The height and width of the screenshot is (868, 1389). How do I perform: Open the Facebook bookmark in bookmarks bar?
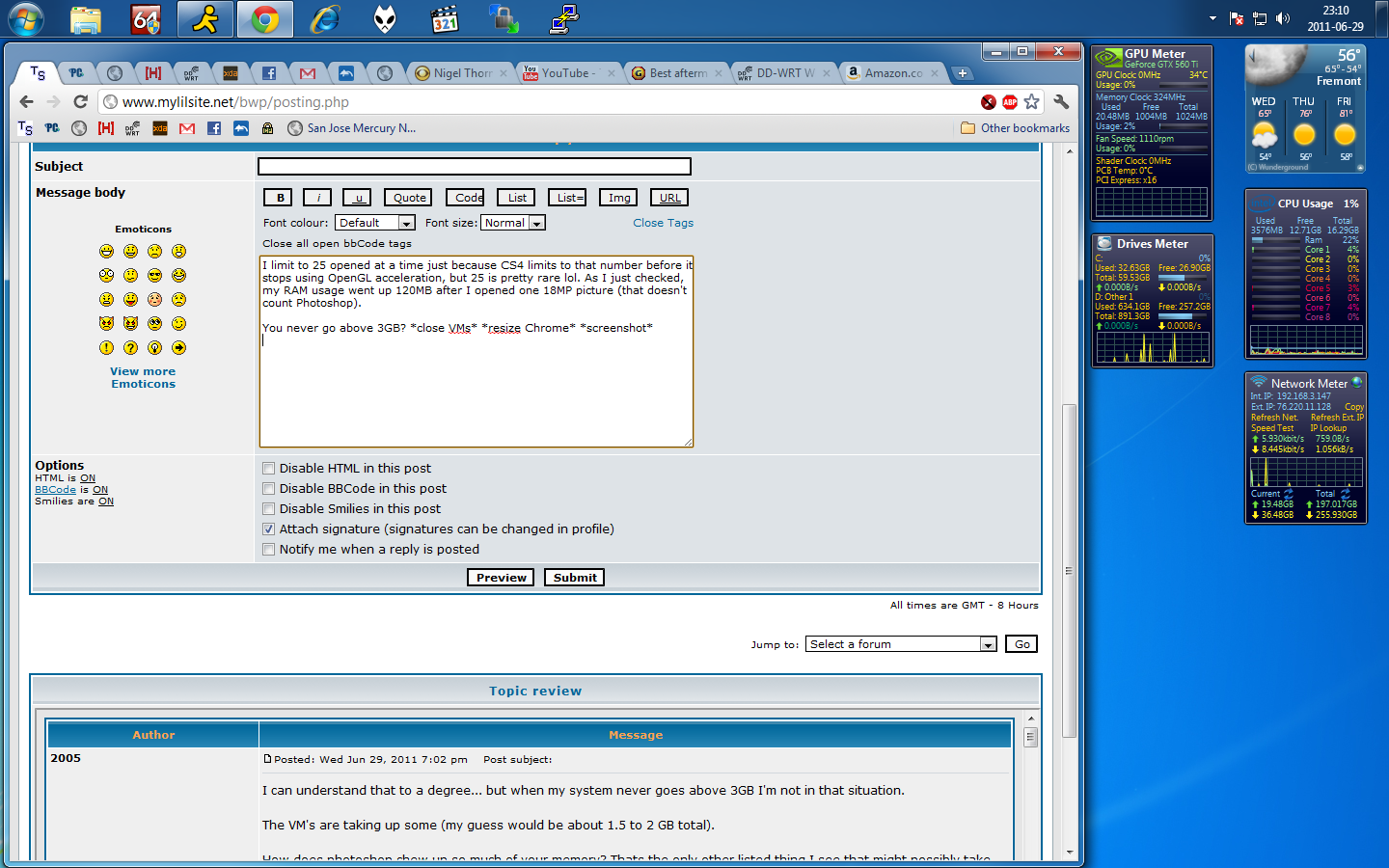click(x=214, y=128)
